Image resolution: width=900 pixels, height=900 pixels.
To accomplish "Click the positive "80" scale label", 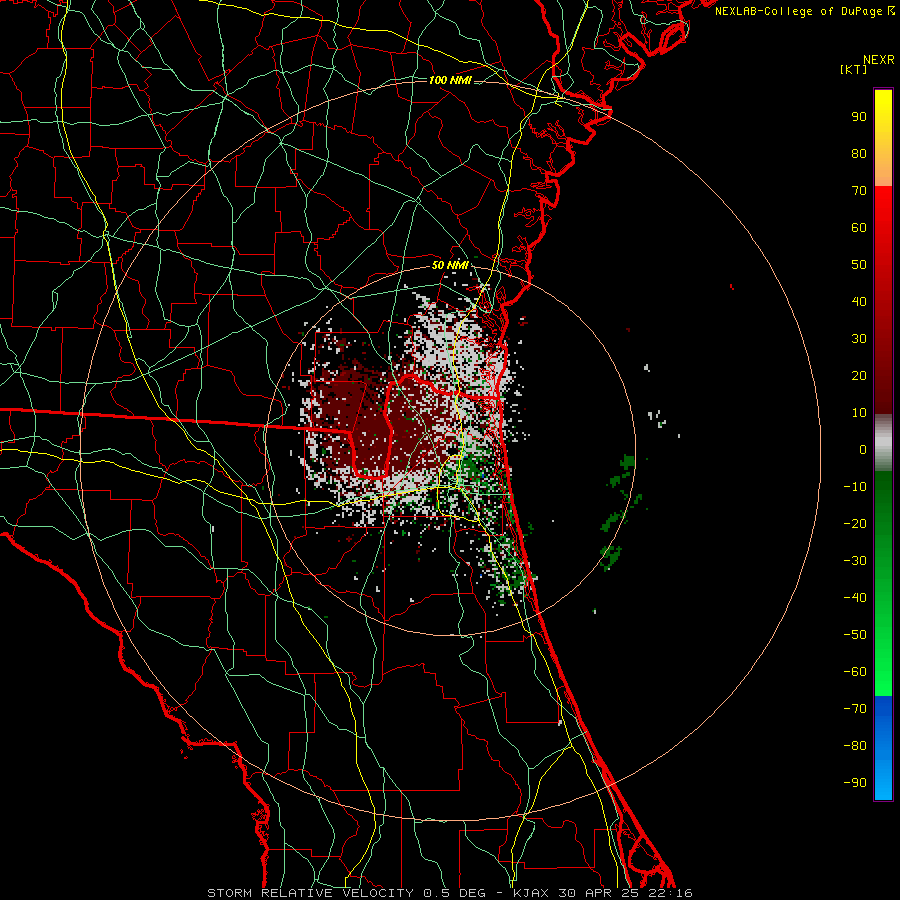I will [859, 154].
